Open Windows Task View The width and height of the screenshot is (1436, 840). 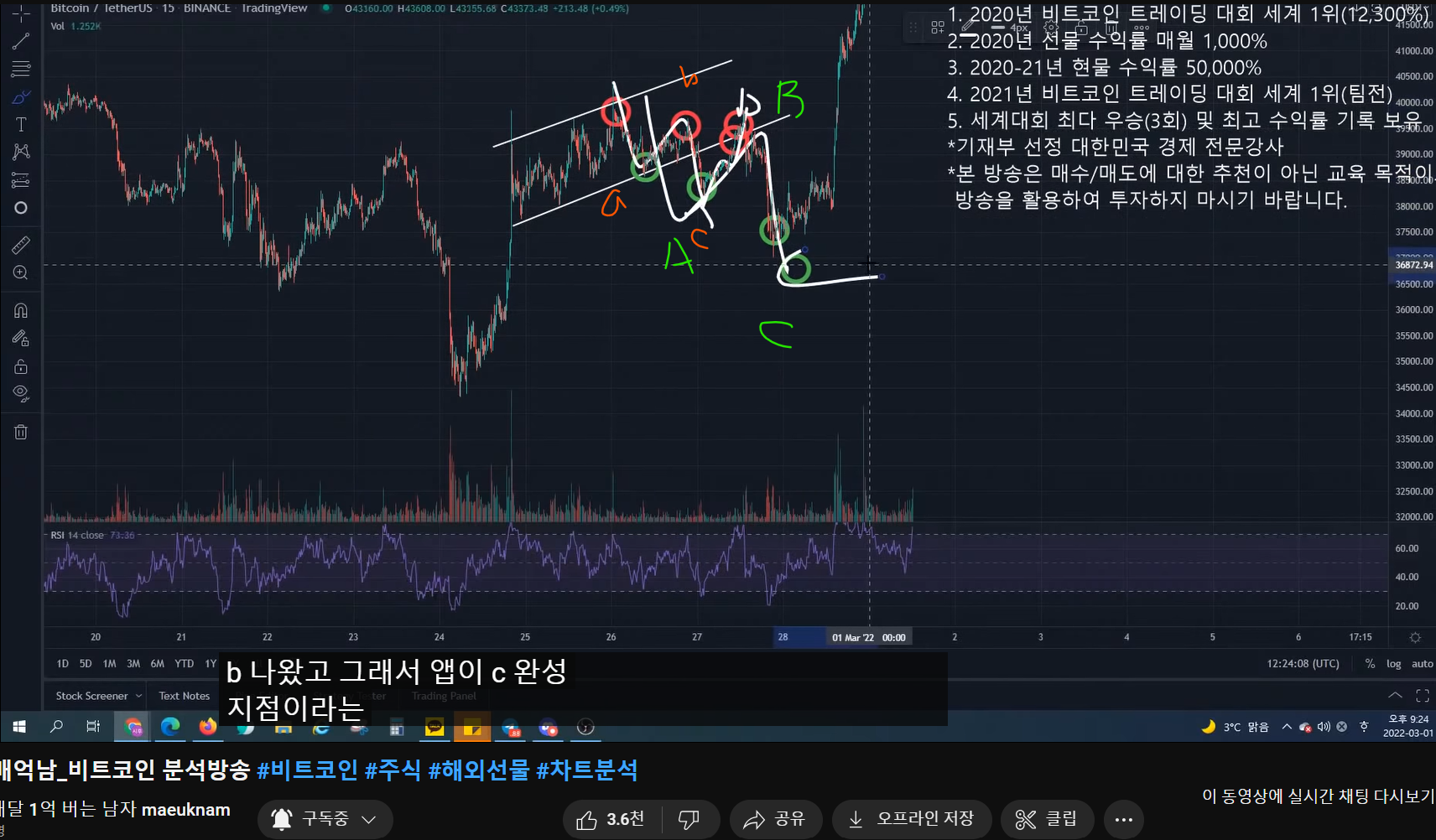[93, 727]
